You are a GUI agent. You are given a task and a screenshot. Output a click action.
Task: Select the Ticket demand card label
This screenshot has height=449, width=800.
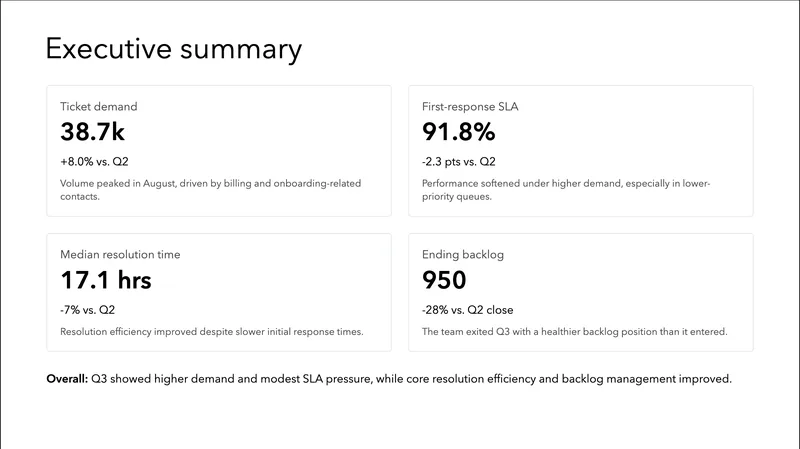click(98, 106)
